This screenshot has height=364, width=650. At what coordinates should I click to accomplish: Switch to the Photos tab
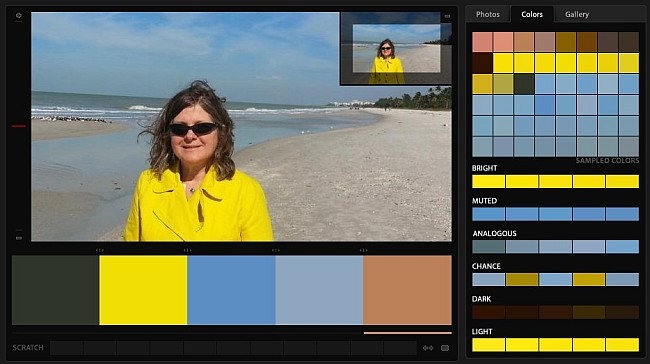click(x=488, y=15)
